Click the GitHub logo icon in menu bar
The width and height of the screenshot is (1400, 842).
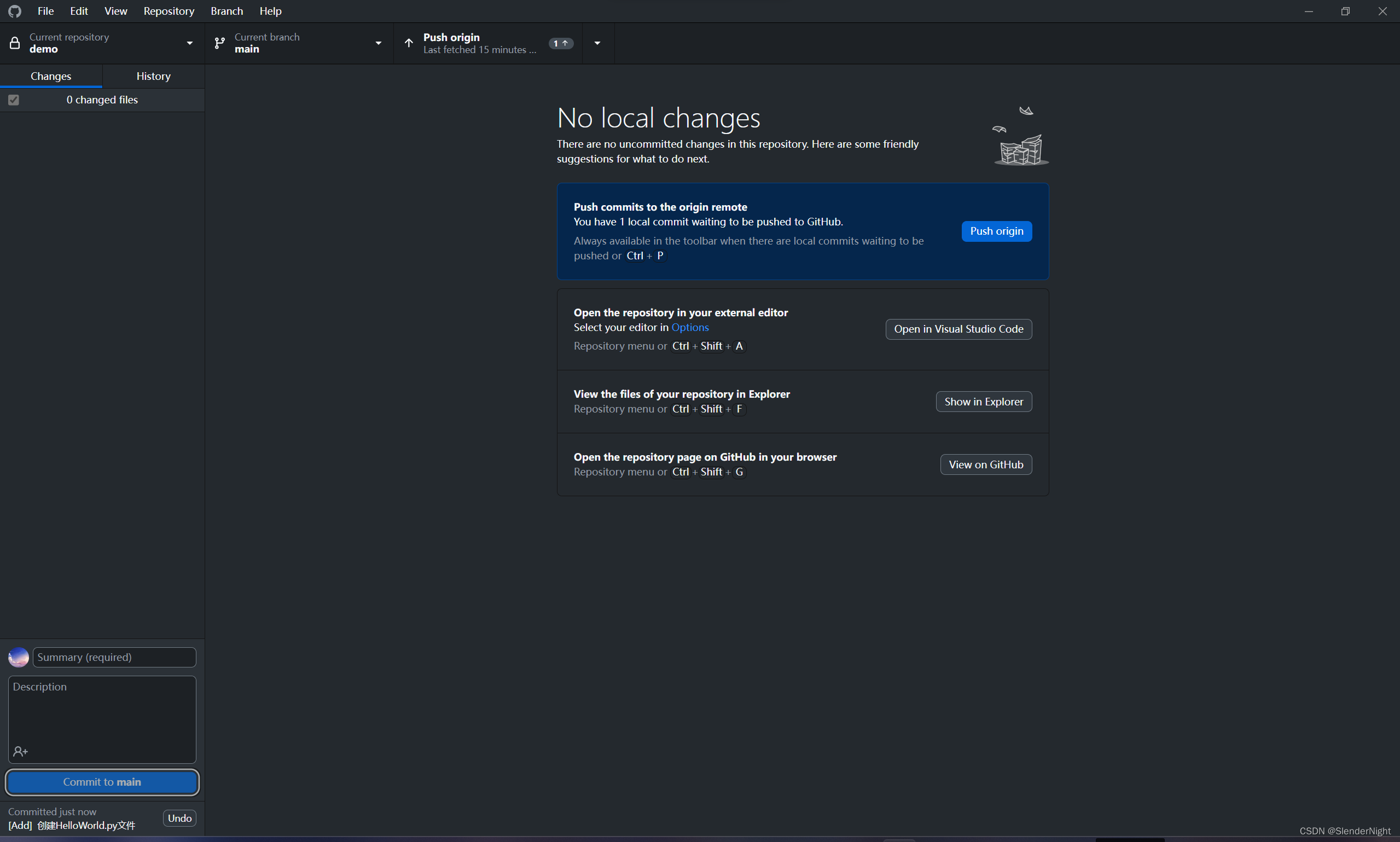point(15,11)
